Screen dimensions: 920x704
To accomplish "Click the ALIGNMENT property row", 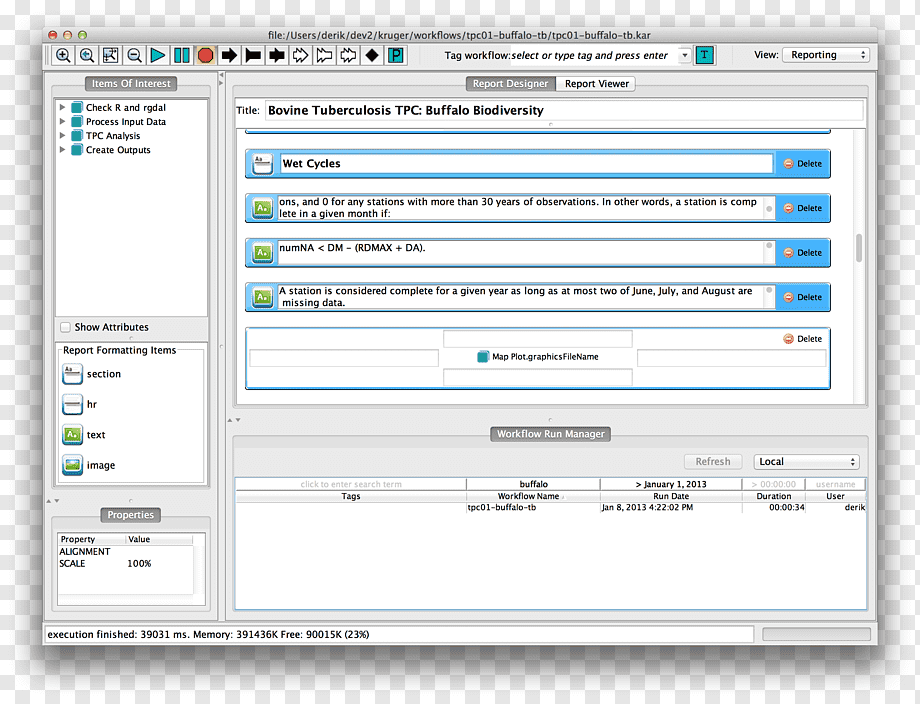I will [x=126, y=552].
